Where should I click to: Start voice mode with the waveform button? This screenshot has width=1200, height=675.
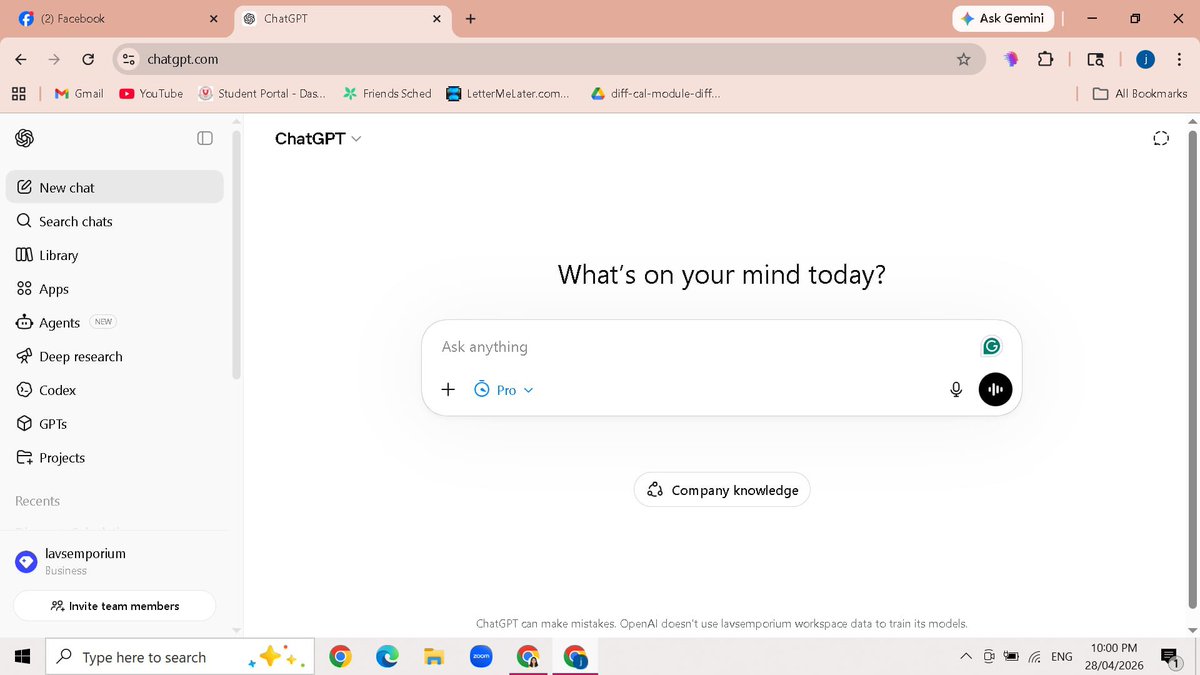pyautogui.click(x=995, y=390)
